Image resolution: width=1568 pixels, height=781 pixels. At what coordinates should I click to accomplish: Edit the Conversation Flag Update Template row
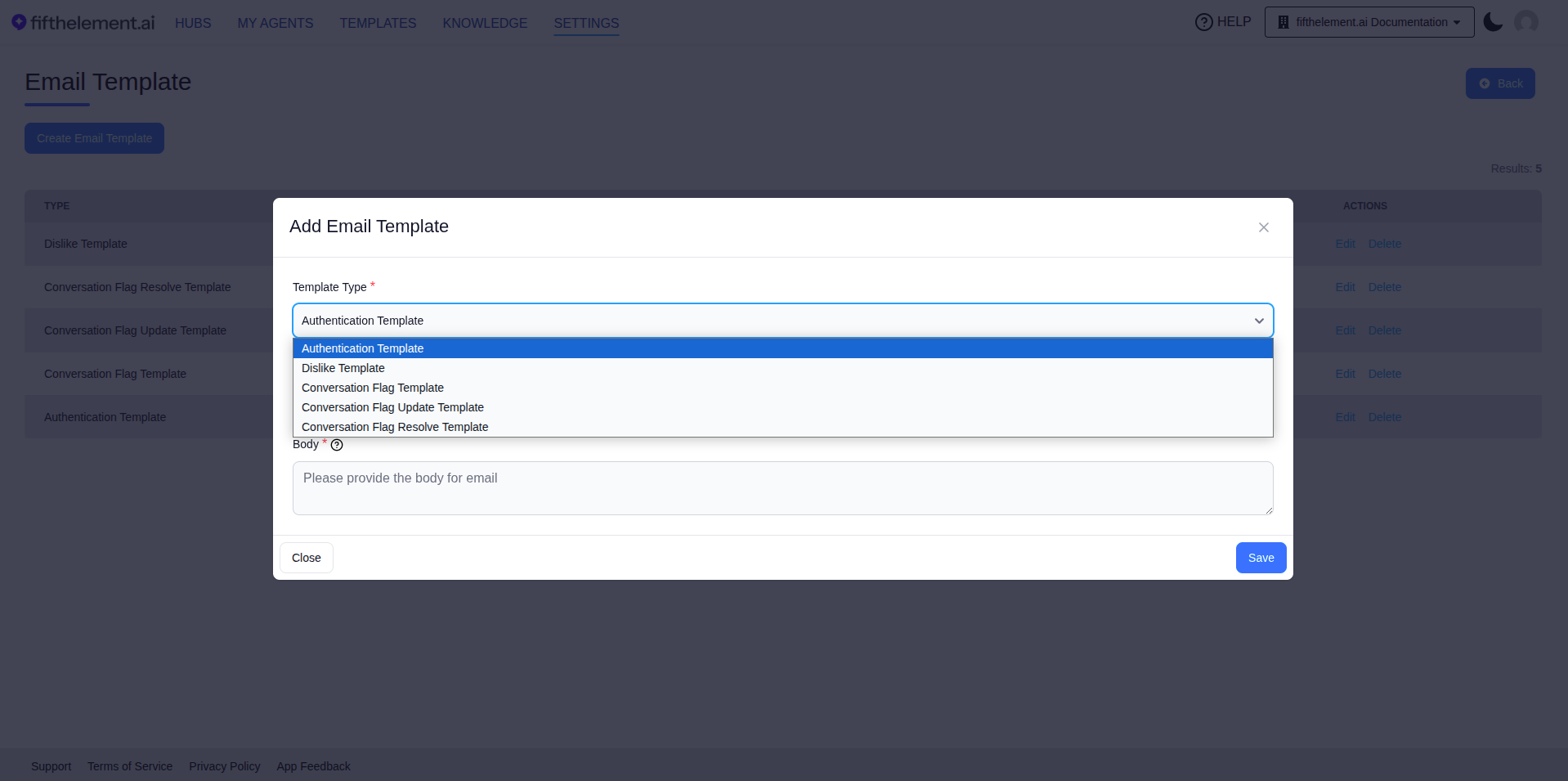click(1345, 330)
